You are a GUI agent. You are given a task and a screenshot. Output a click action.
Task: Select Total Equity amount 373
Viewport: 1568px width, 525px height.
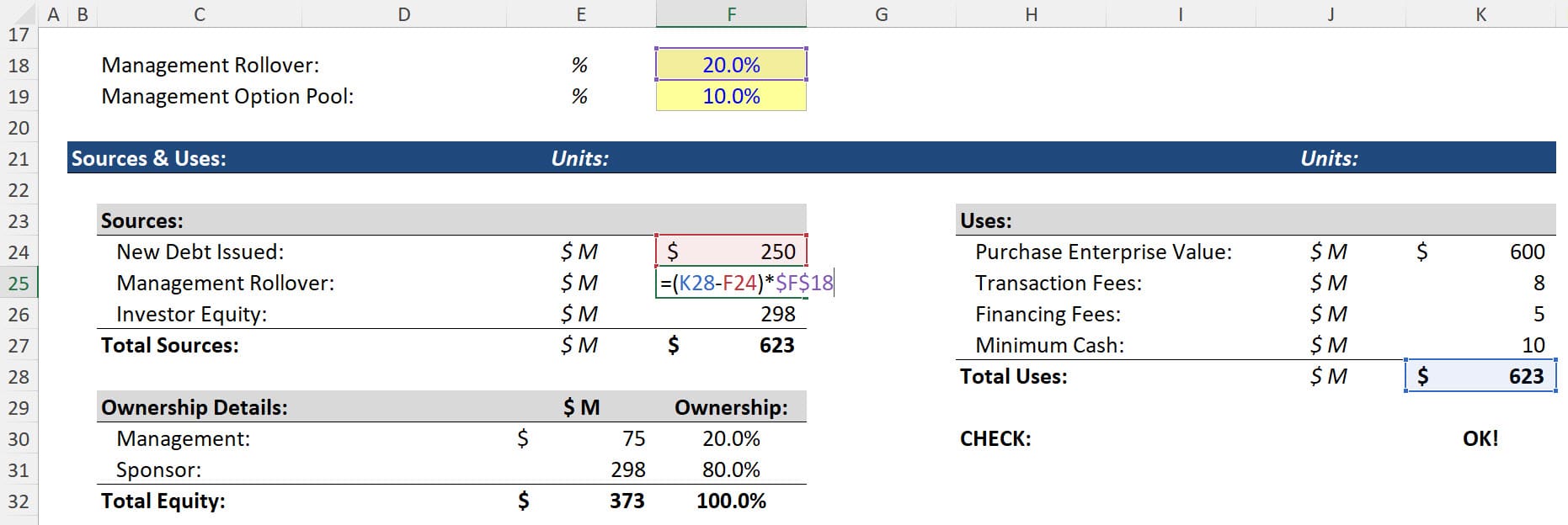[581, 501]
